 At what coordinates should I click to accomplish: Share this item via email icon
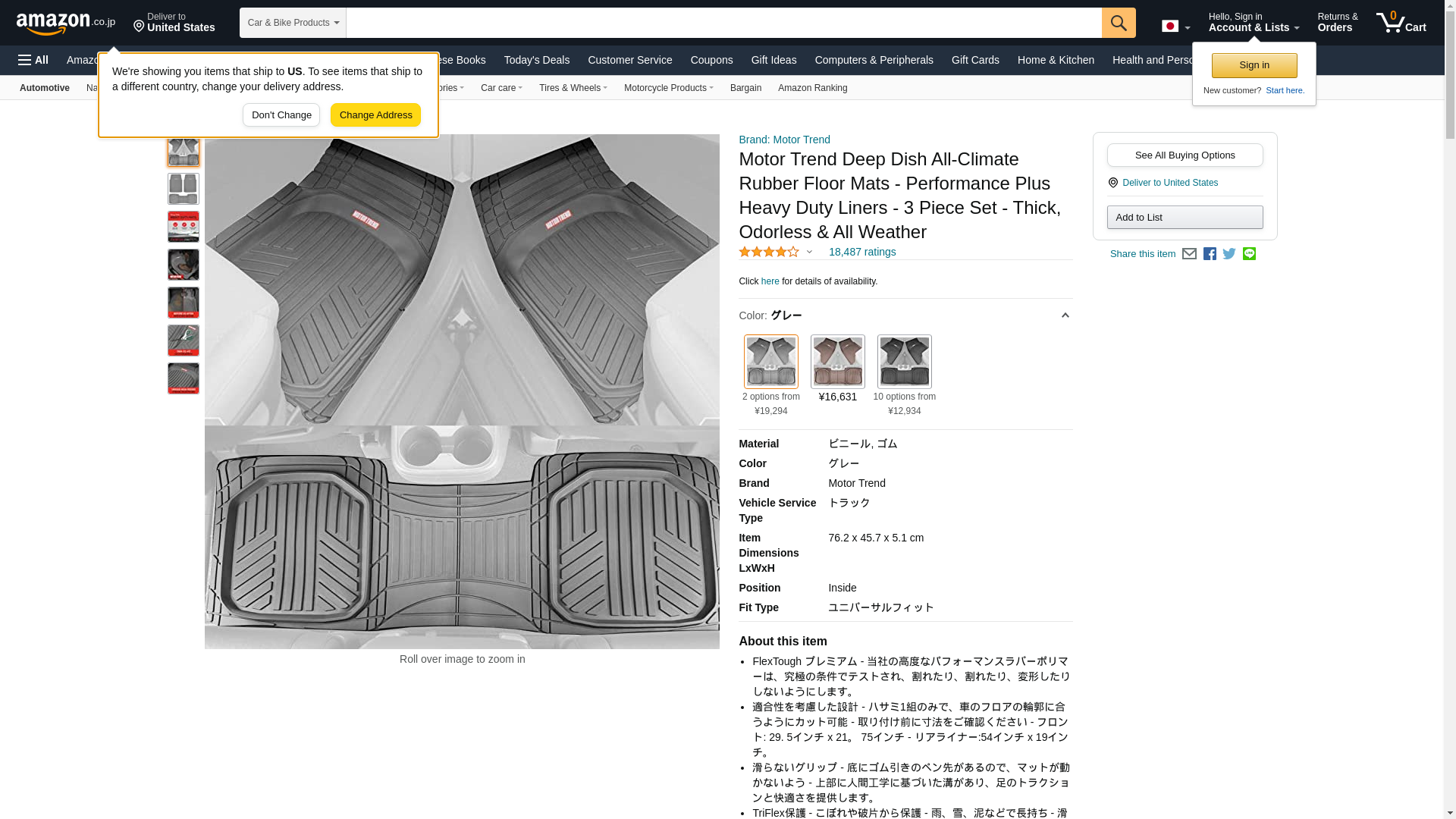1189,254
